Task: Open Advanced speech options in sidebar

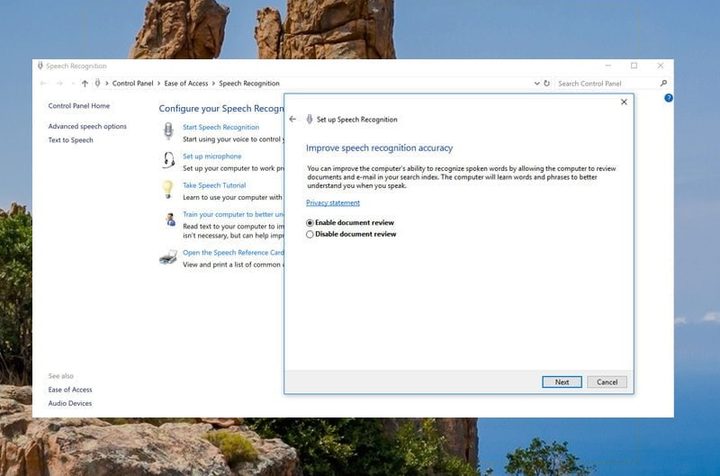Action: [87, 126]
